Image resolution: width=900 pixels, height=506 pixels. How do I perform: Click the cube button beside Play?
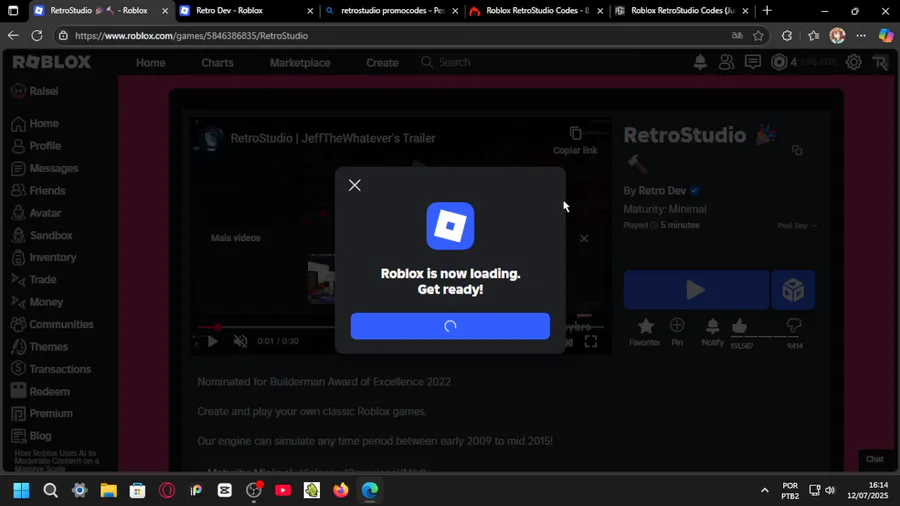793,290
